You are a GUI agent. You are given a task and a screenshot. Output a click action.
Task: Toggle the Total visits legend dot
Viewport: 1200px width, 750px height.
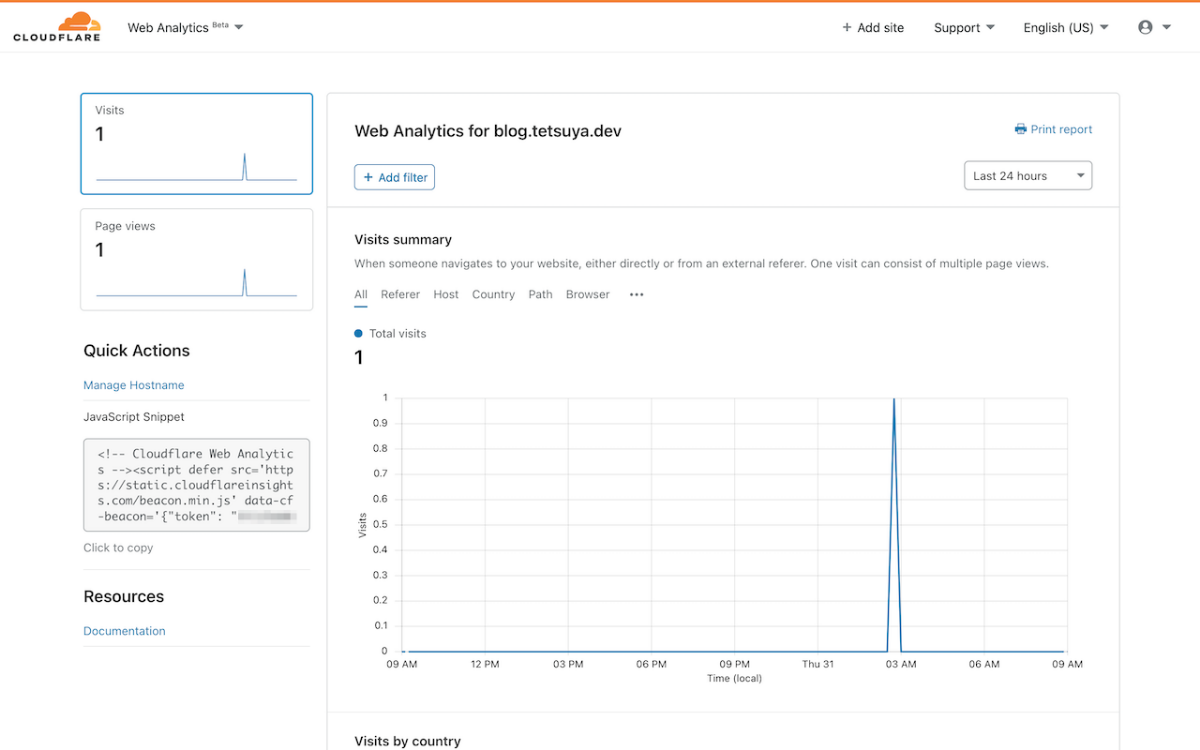[x=359, y=333]
